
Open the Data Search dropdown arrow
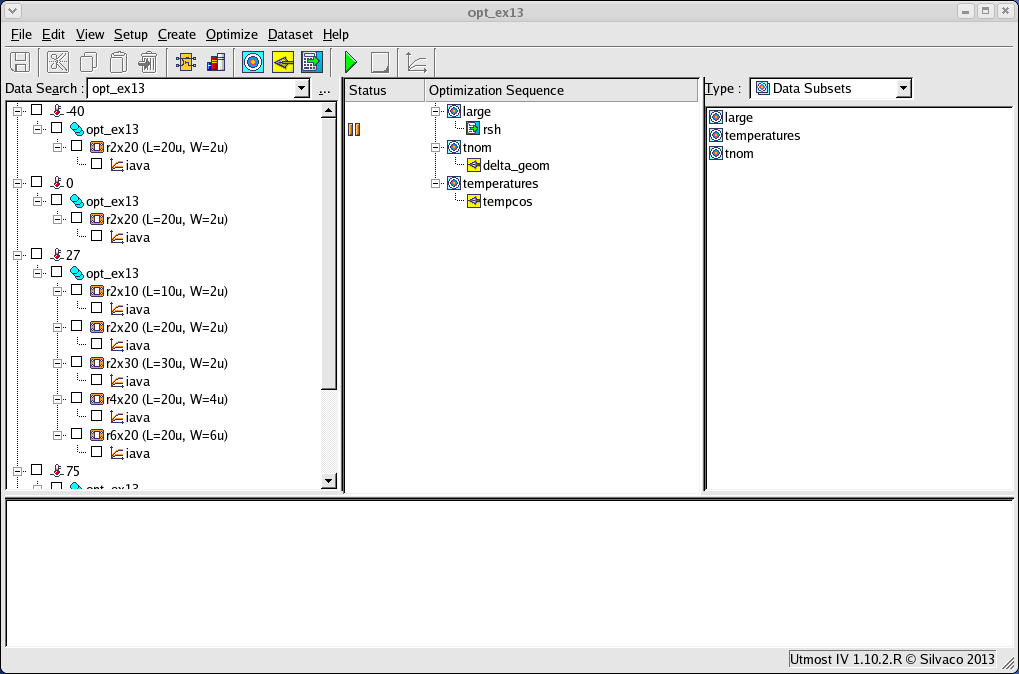302,88
